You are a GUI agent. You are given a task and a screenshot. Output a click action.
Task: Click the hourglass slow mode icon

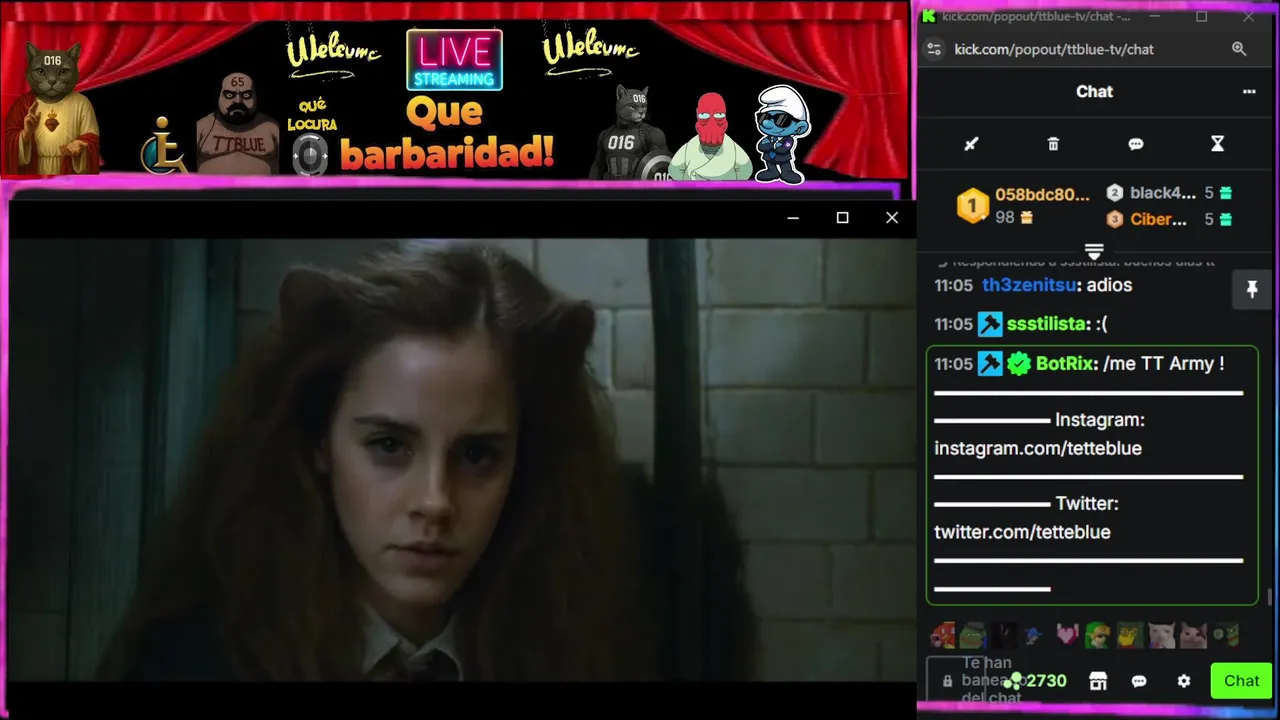(1217, 144)
